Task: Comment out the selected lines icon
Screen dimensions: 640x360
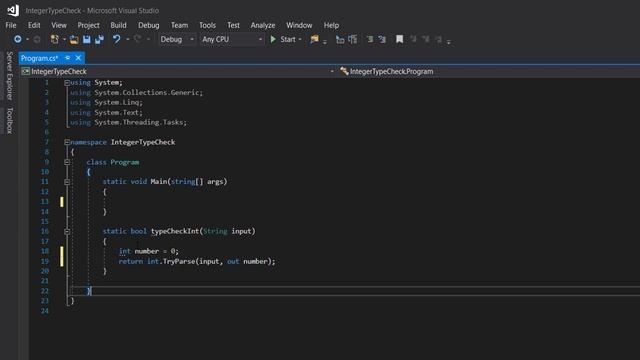Action: [370, 39]
